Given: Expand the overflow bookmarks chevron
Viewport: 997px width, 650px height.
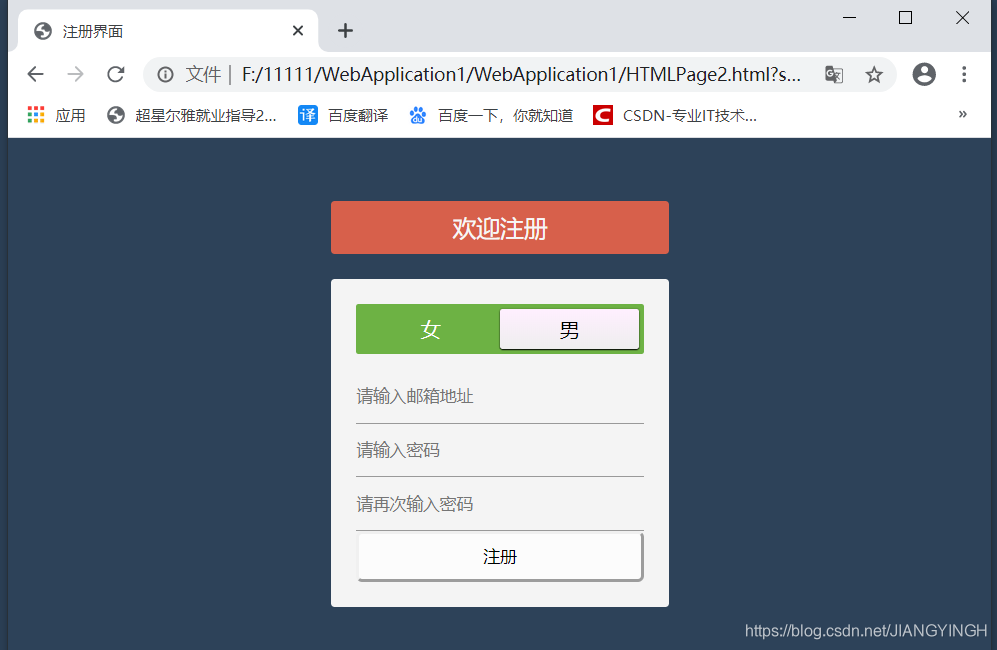Looking at the screenshot, I should [963, 114].
